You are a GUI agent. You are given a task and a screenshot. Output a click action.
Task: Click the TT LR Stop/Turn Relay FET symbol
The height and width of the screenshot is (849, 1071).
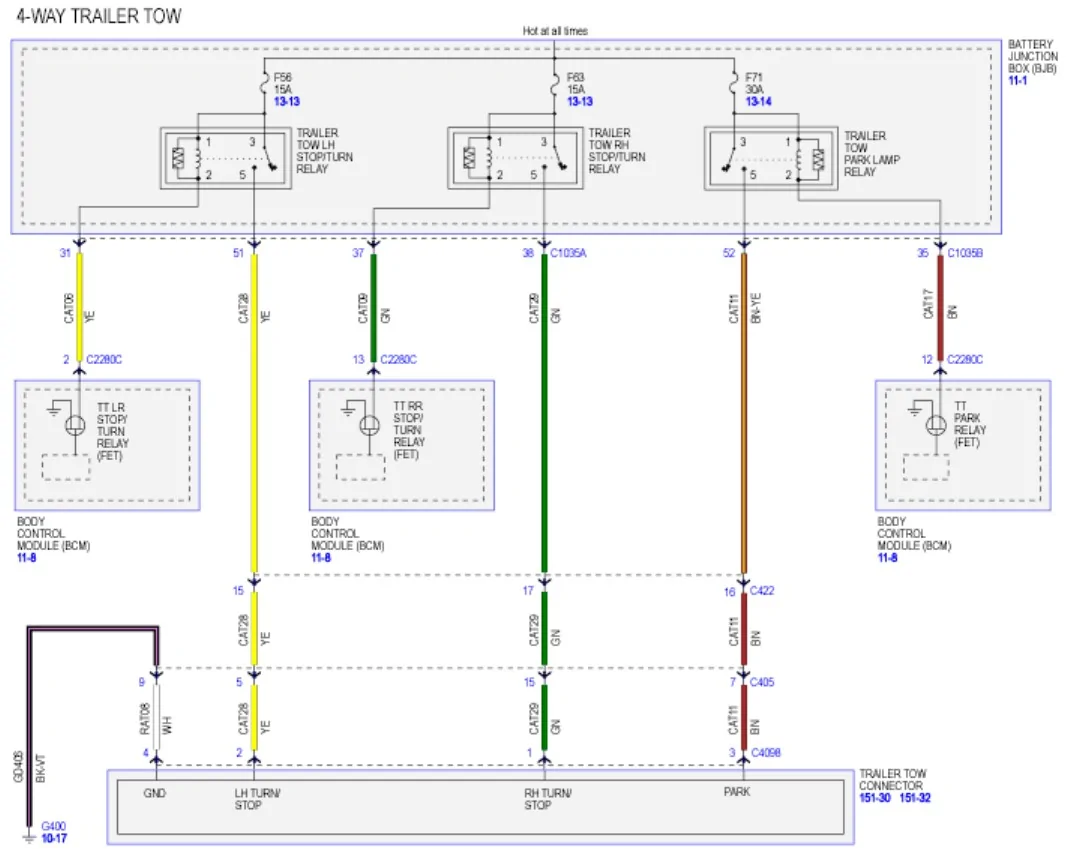[74, 425]
